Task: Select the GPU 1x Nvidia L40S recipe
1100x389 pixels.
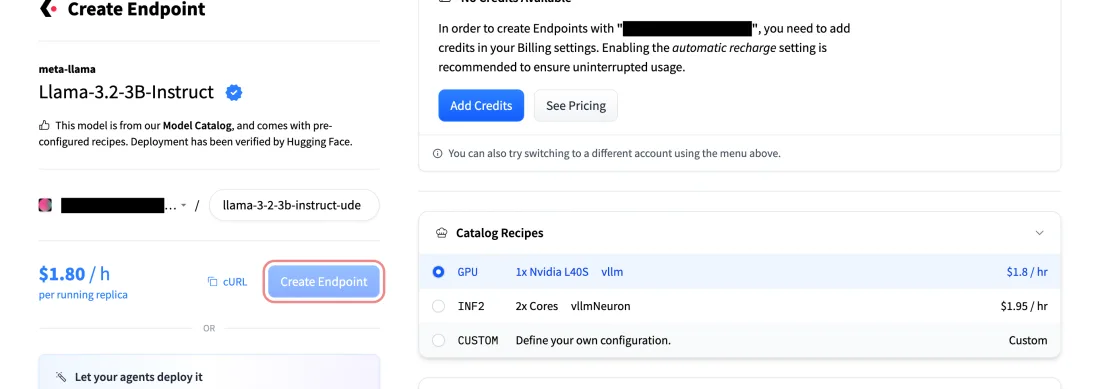Action: click(739, 271)
